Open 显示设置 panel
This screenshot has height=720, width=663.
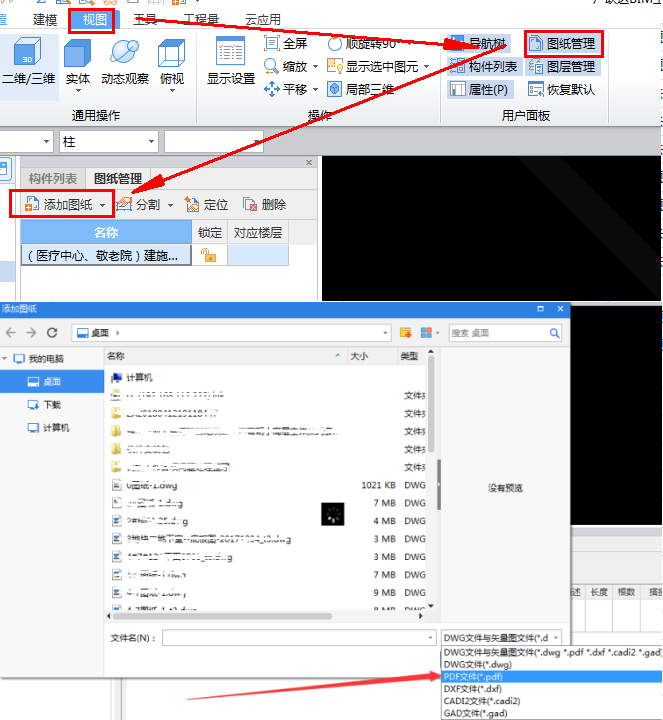[230, 62]
